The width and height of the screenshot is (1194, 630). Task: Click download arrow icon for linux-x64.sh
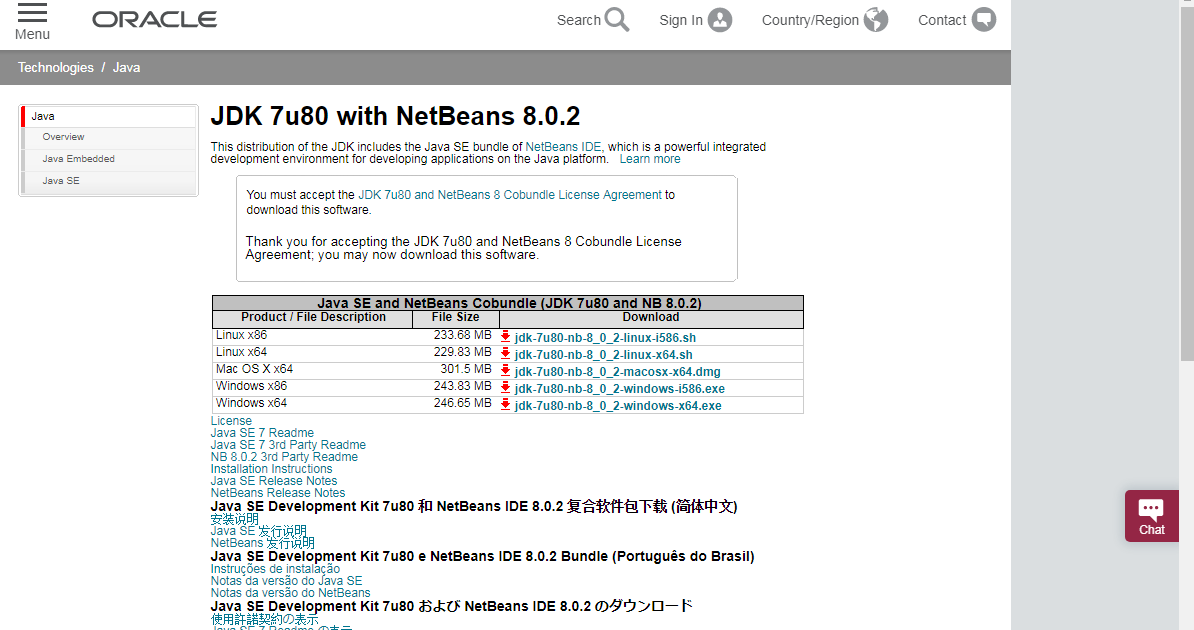click(x=505, y=353)
